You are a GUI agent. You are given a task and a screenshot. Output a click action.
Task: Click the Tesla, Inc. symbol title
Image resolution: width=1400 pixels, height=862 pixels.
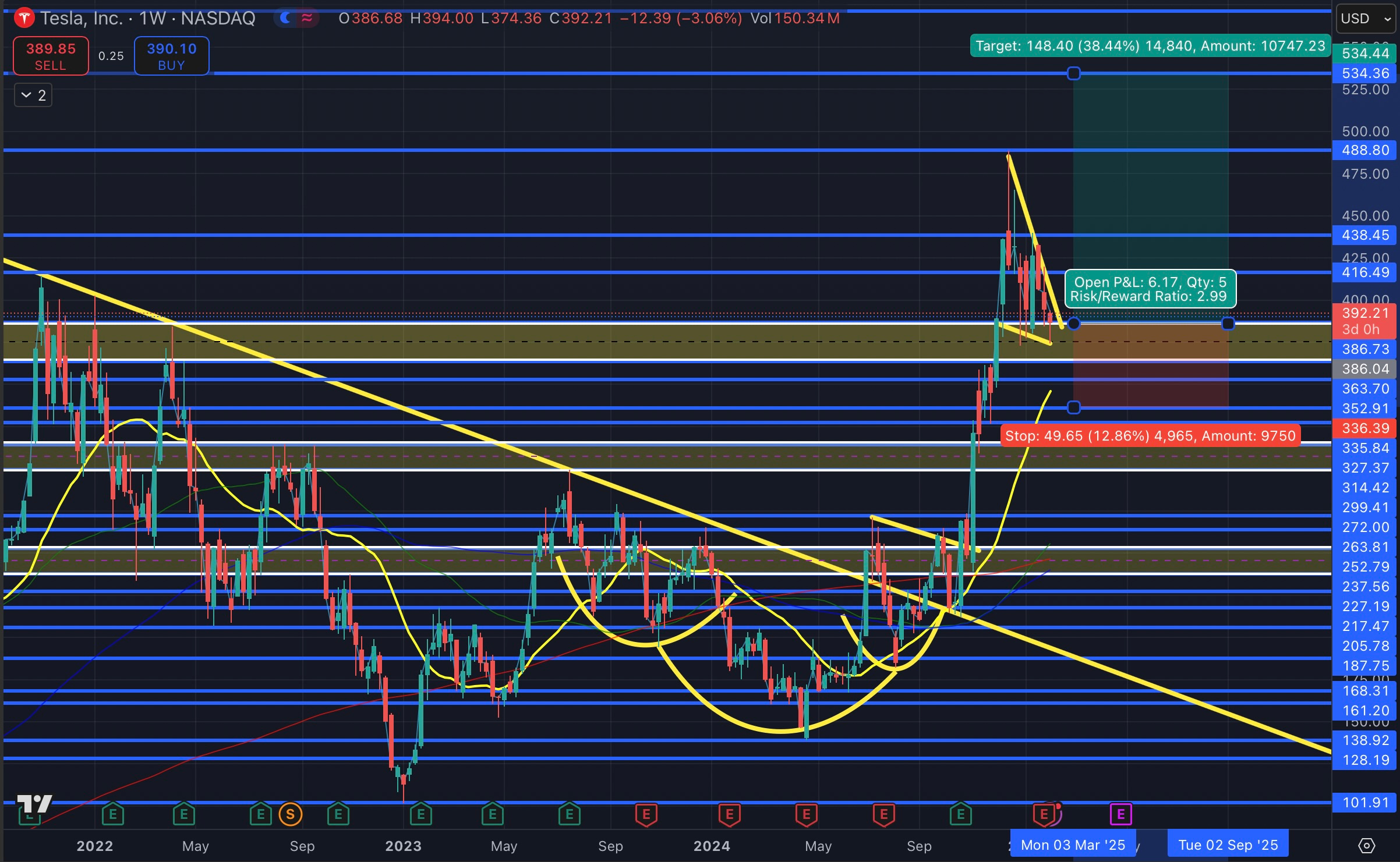(82, 19)
